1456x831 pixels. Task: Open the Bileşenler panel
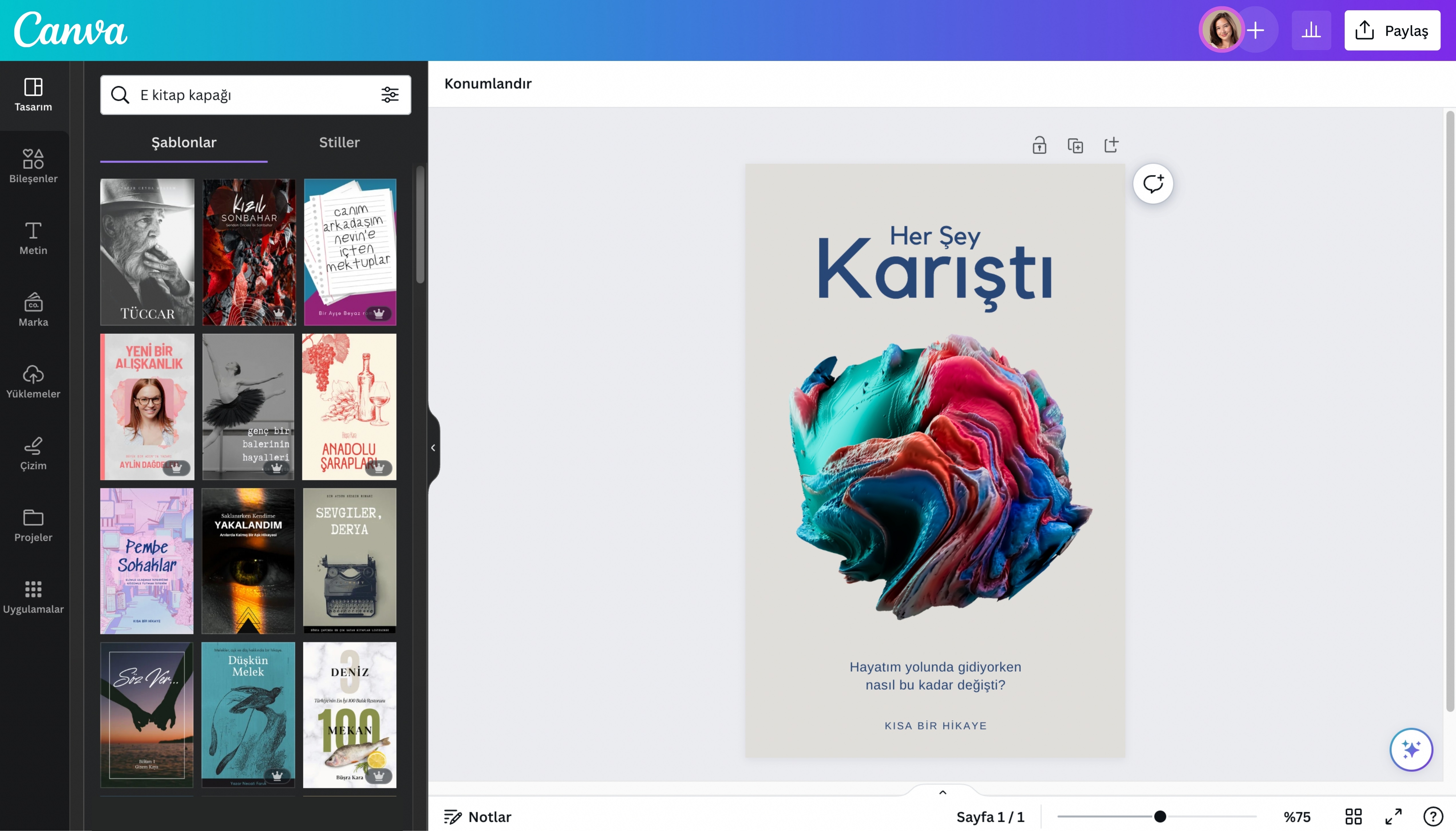(34, 165)
